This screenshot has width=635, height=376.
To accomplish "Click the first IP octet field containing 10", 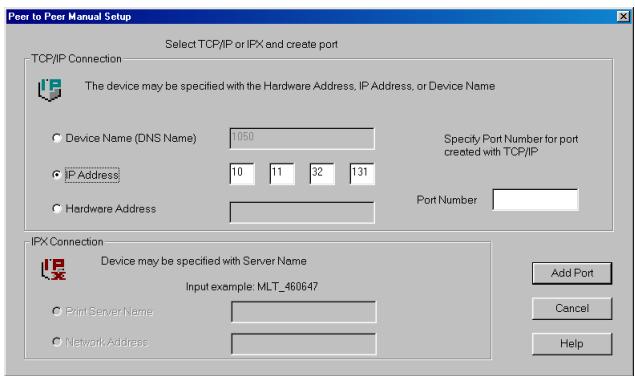I will tap(242, 174).
